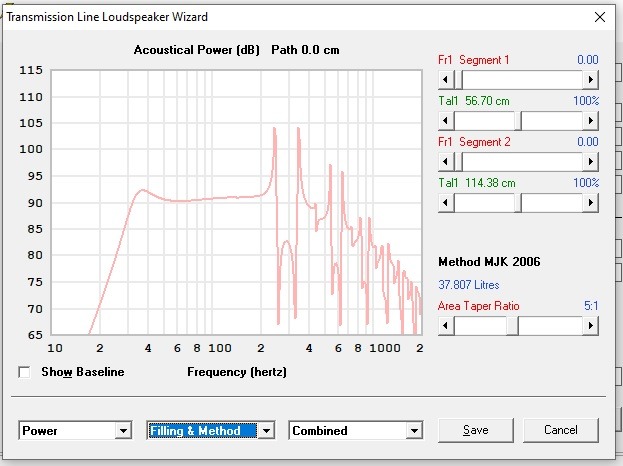Click the Path 0.0 cm label
This screenshot has height=466, width=623.
(x=305, y=50)
